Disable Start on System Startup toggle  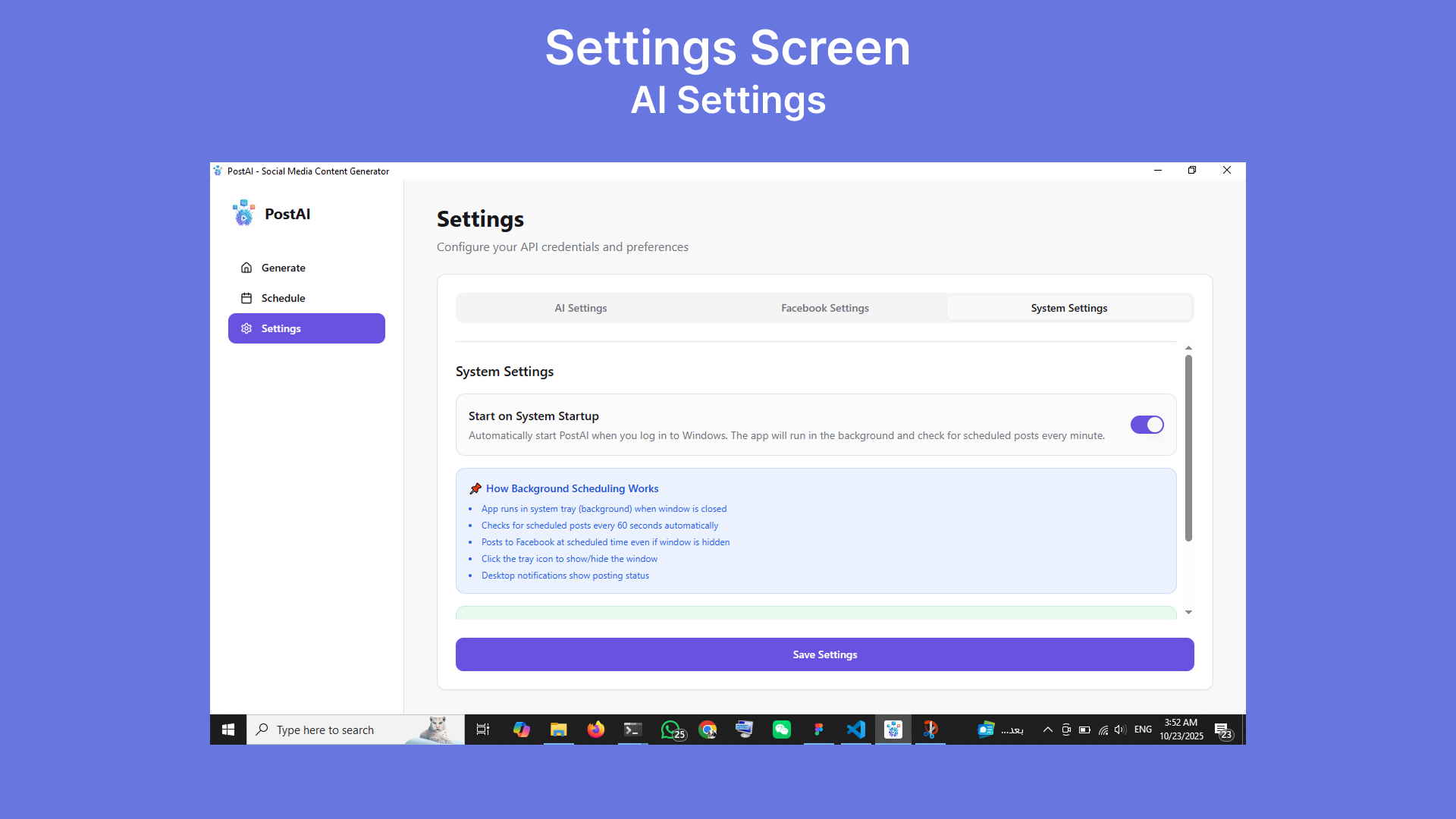[1147, 425]
